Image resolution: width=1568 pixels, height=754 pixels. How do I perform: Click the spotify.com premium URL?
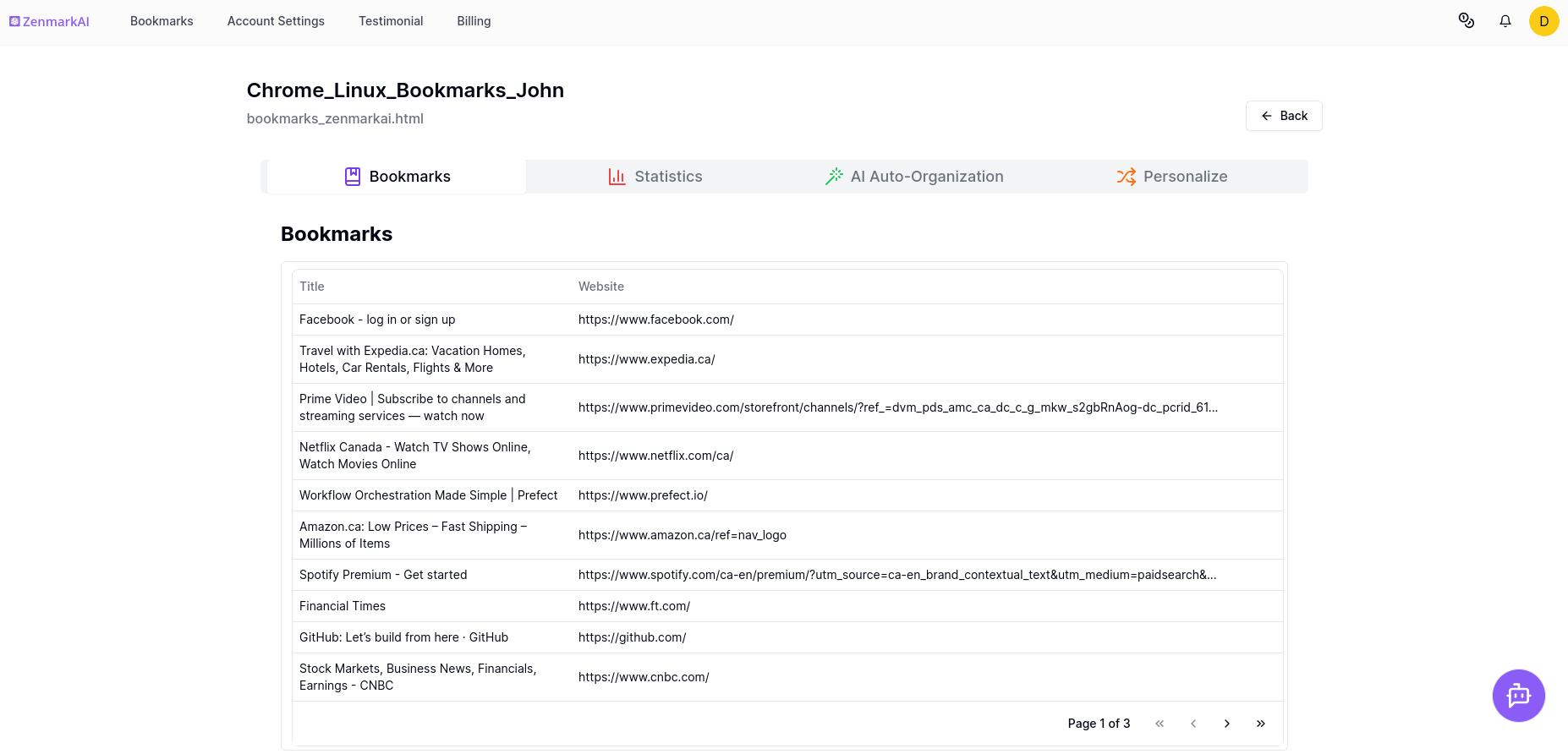tap(897, 575)
